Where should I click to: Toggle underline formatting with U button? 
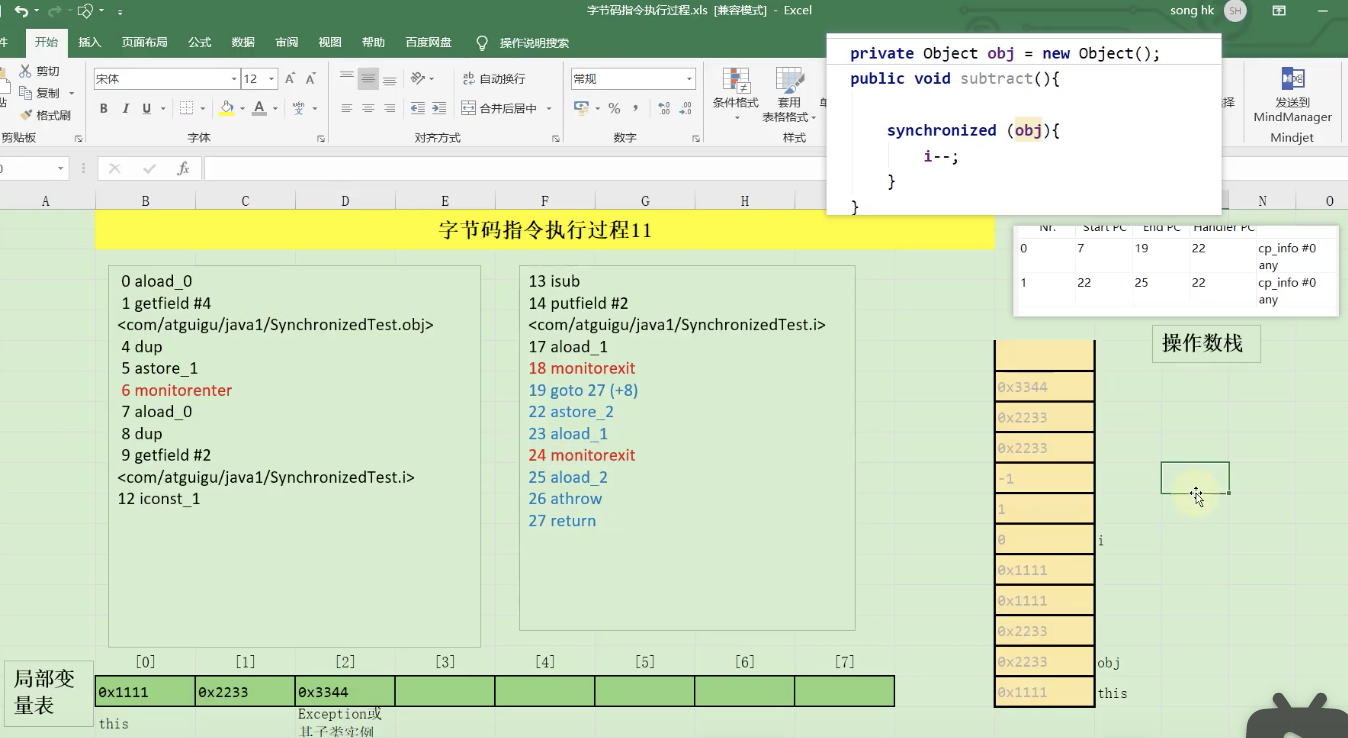[147, 108]
